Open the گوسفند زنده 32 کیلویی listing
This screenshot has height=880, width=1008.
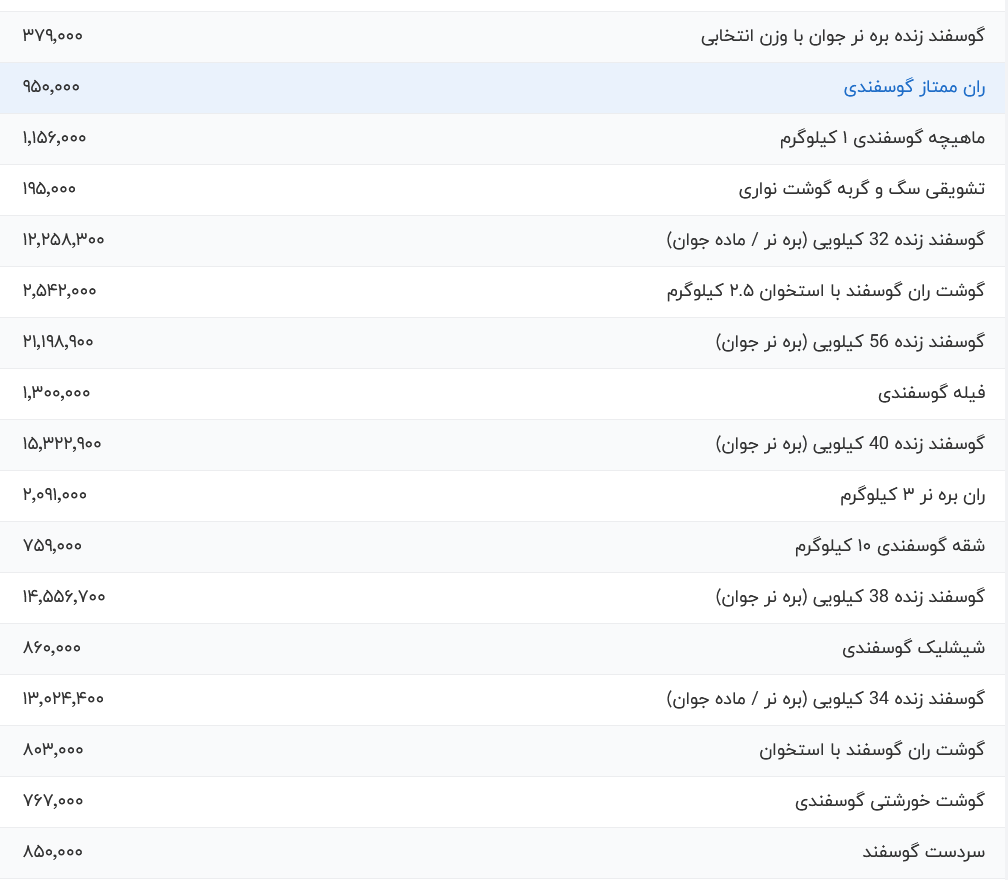click(825, 241)
